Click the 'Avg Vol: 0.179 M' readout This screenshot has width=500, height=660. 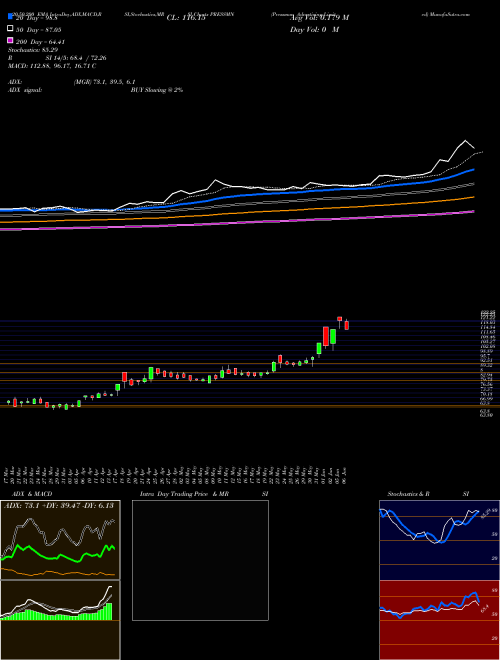point(319,18)
